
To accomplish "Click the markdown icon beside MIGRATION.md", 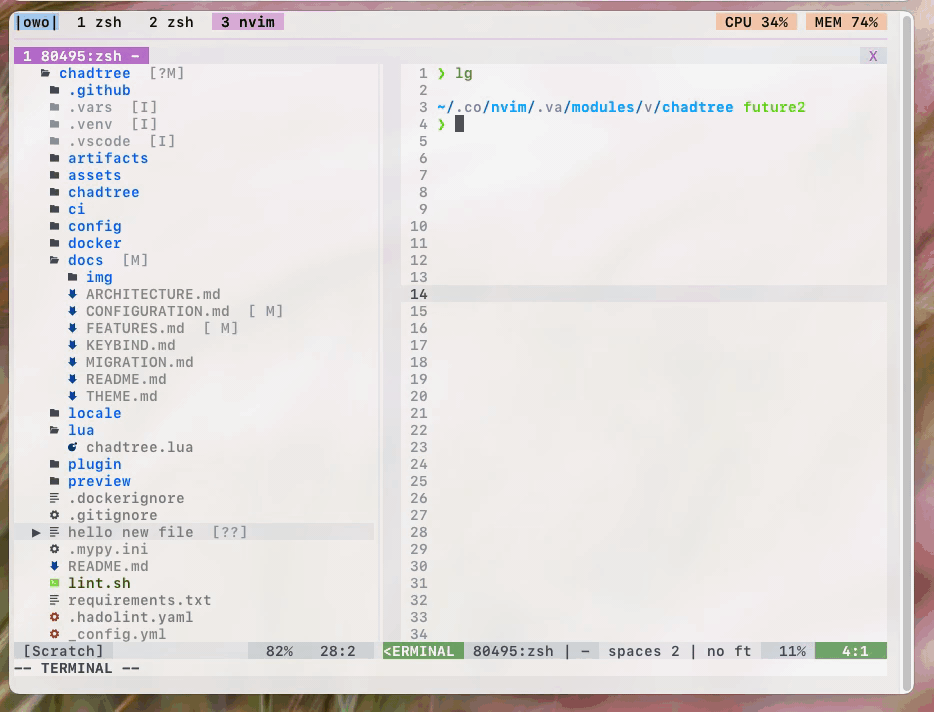I will point(73,362).
